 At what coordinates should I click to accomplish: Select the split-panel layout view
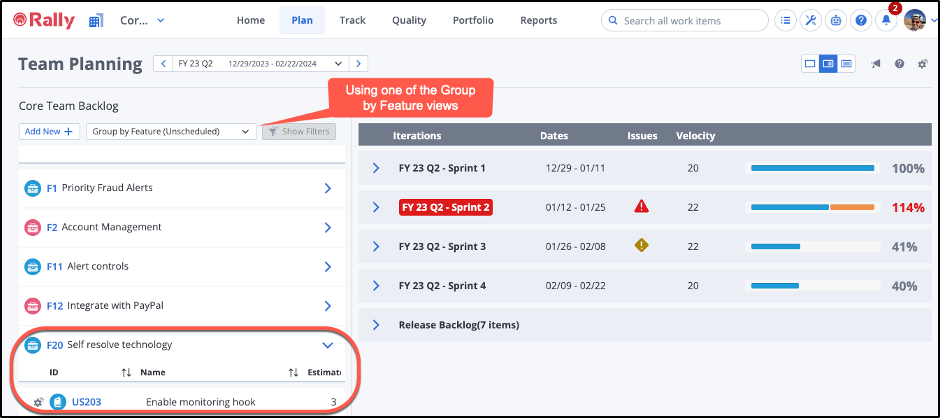coord(828,64)
